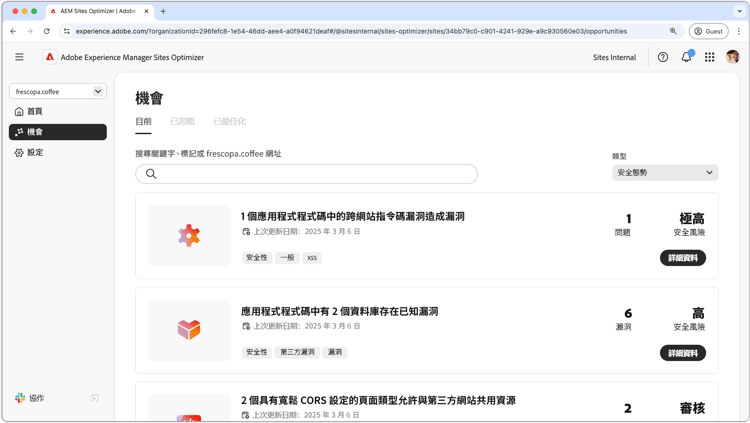Click the 安全性 tag on library card
Viewport: 750px width, 423px height.
[x=257, y=353]
